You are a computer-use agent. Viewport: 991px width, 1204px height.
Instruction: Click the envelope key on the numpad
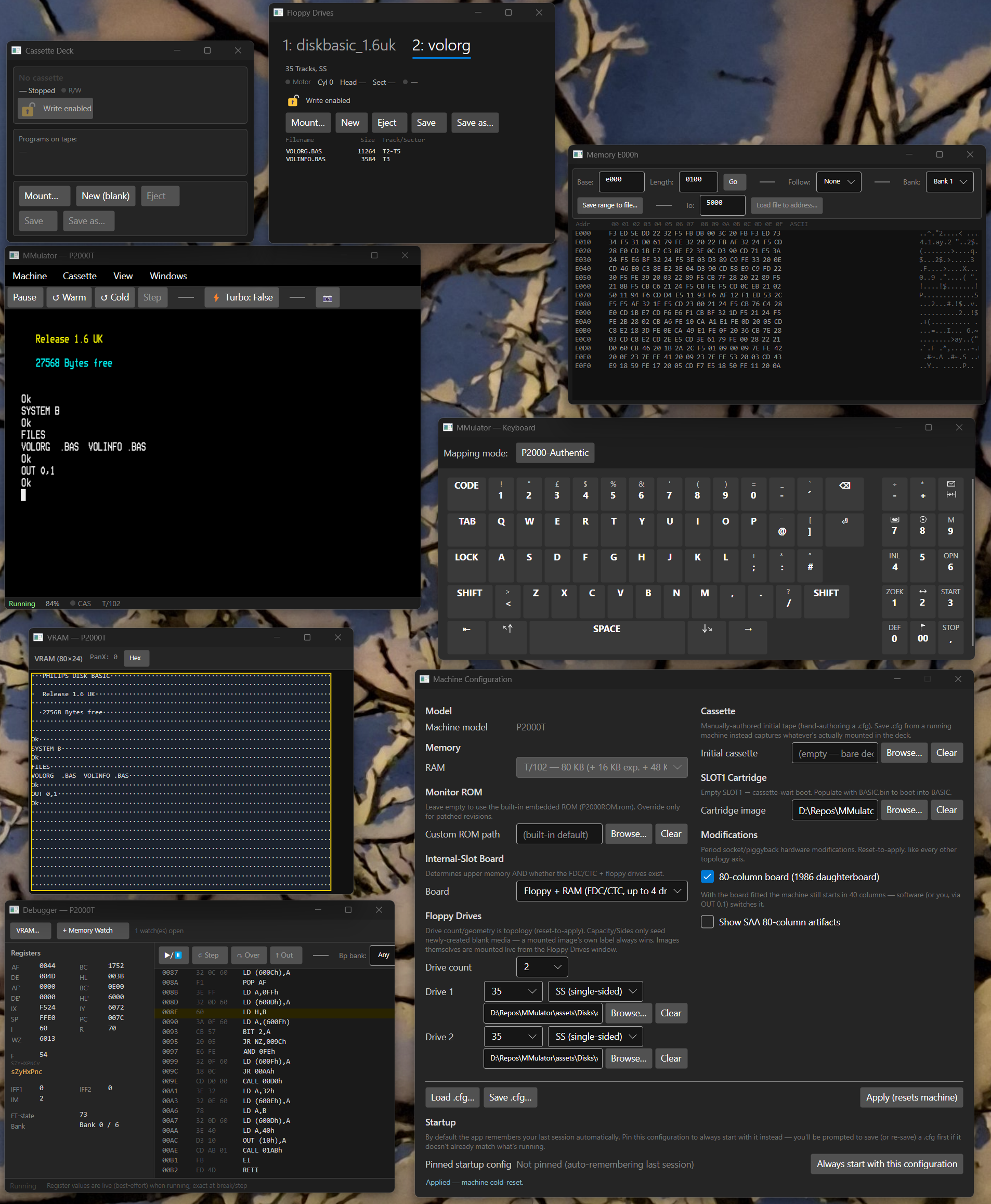click(950, 494)
